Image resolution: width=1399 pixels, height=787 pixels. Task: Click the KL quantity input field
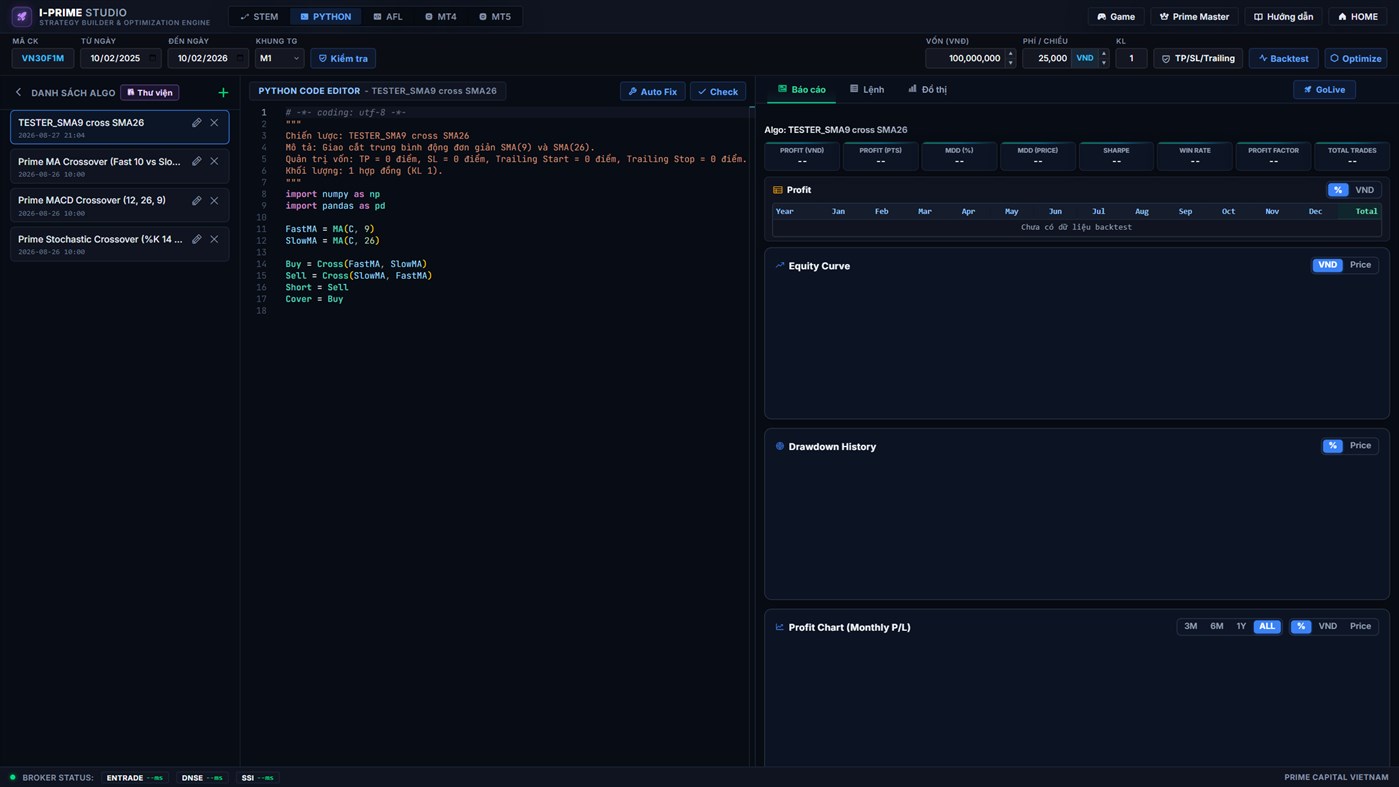1131,58
